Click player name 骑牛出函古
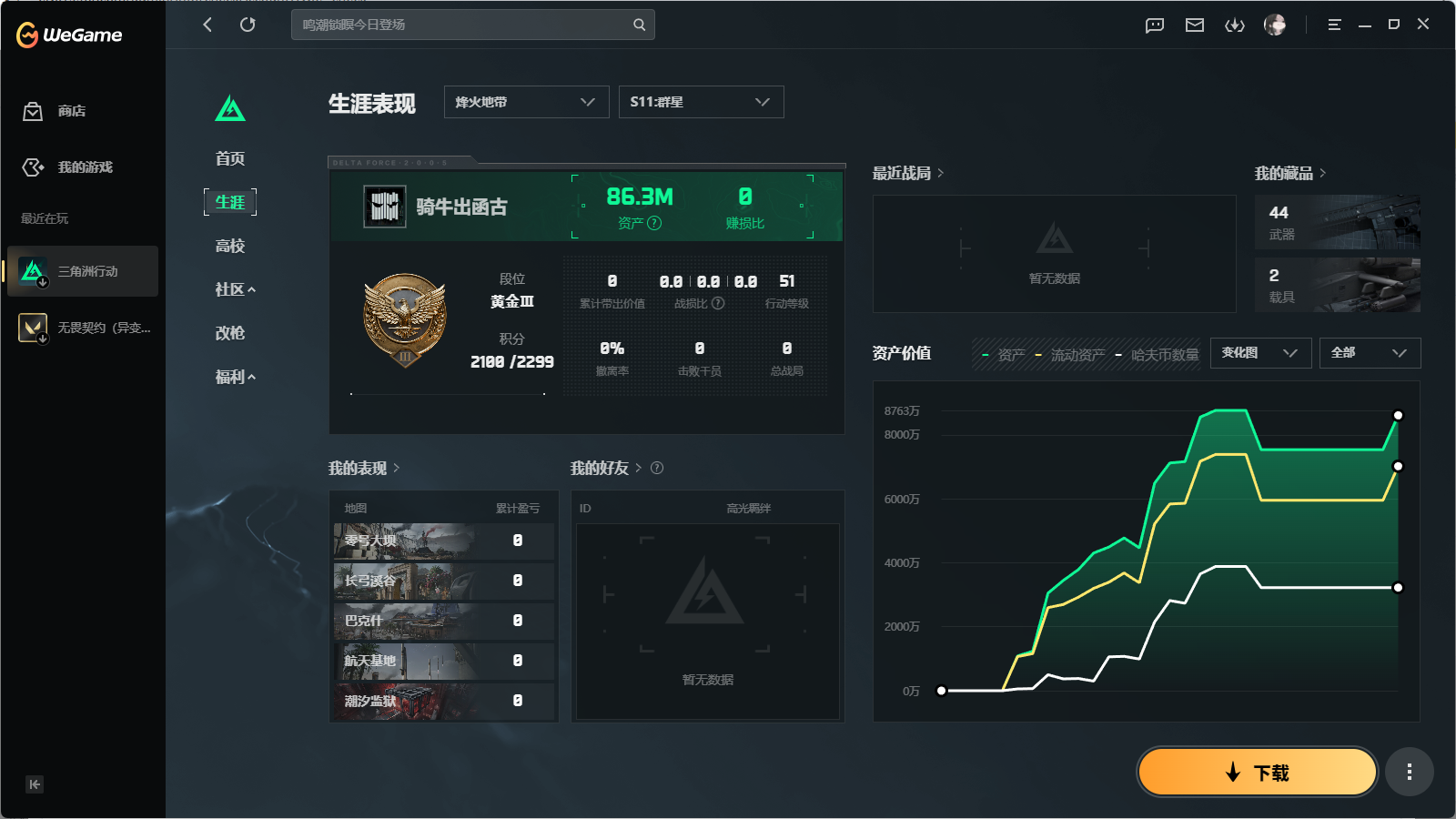 click(x=462, y=207)
